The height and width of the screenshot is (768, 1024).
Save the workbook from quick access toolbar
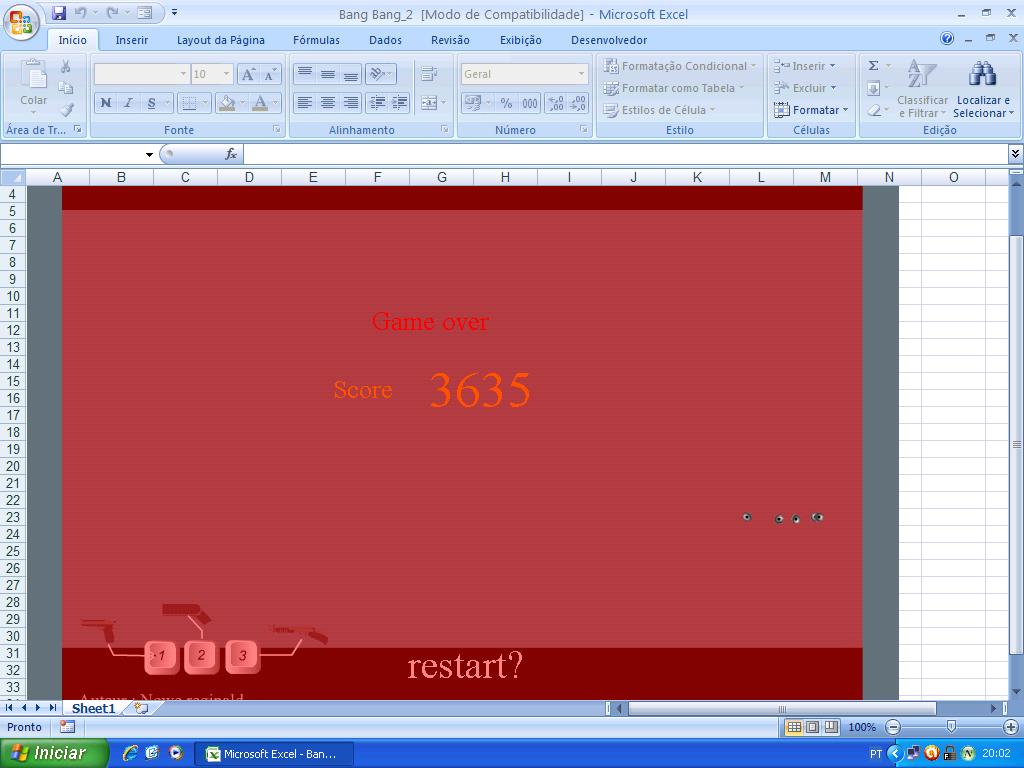coord(59,13)
